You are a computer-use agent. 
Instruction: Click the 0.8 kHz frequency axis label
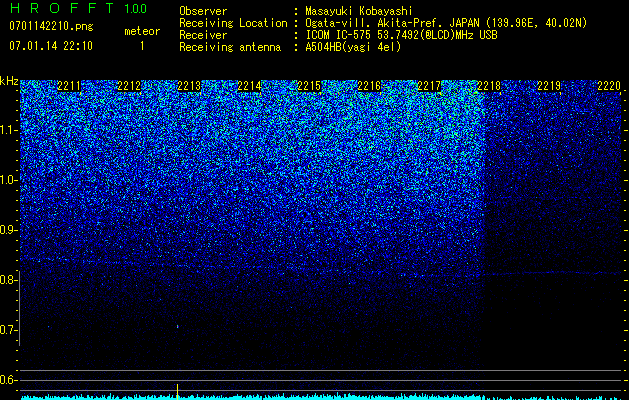pos(8,280)
